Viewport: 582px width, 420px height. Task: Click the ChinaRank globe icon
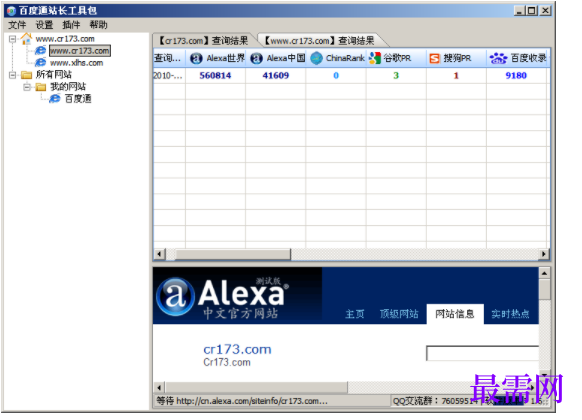(x=316, y=58)
